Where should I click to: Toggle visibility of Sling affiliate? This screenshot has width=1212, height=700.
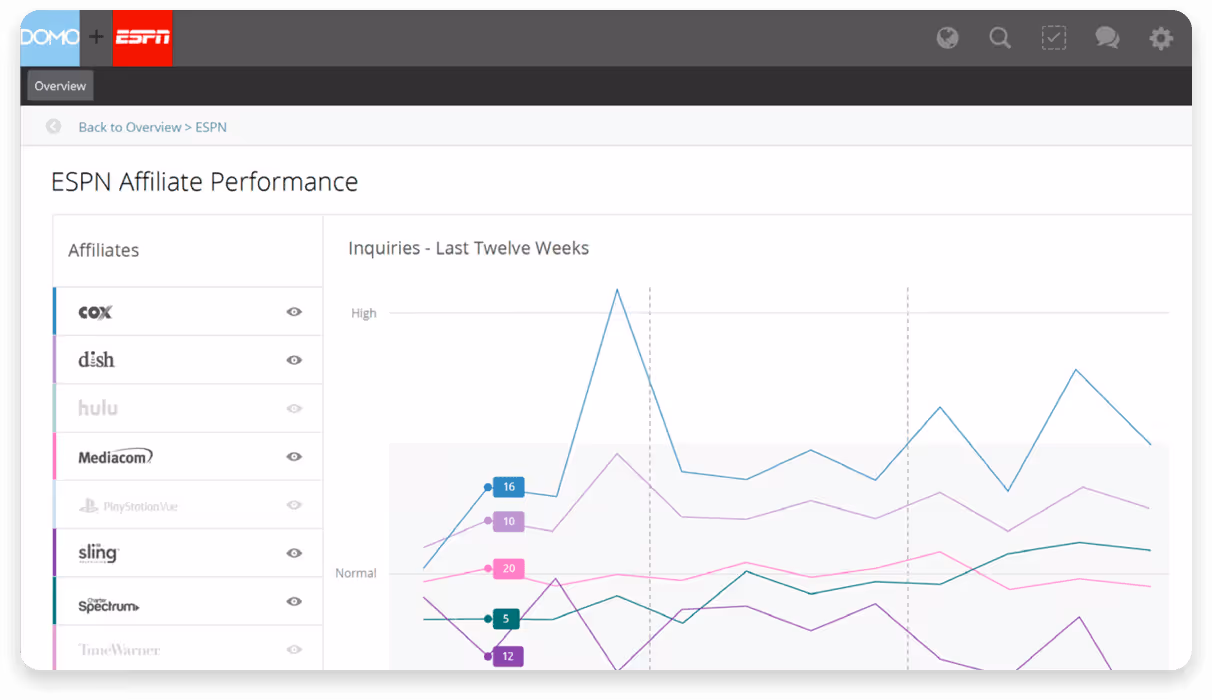coord(294,553)
